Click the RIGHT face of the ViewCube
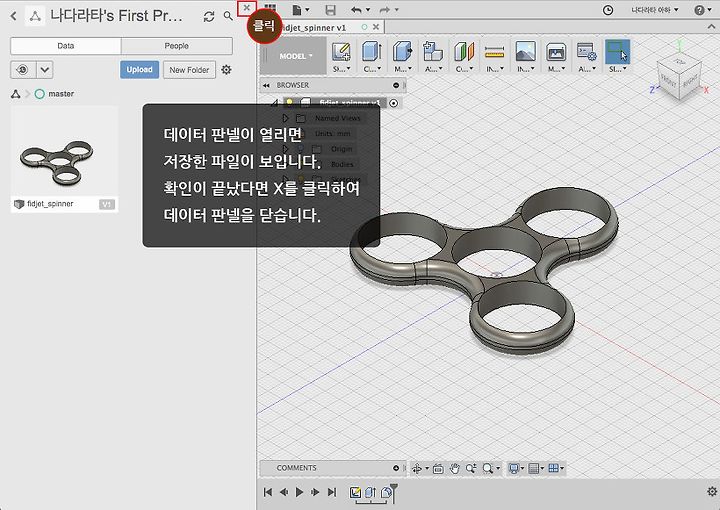The height and width of the screenshot is (510, 720). click(690, 81)
